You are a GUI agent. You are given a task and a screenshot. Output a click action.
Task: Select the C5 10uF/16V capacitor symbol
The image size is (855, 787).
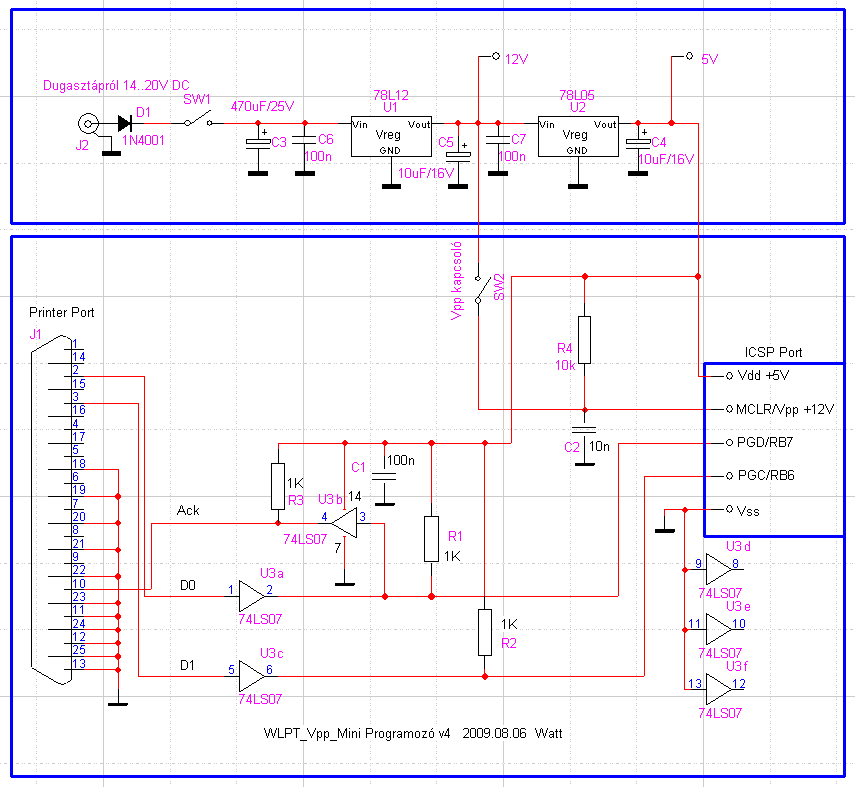458,155
